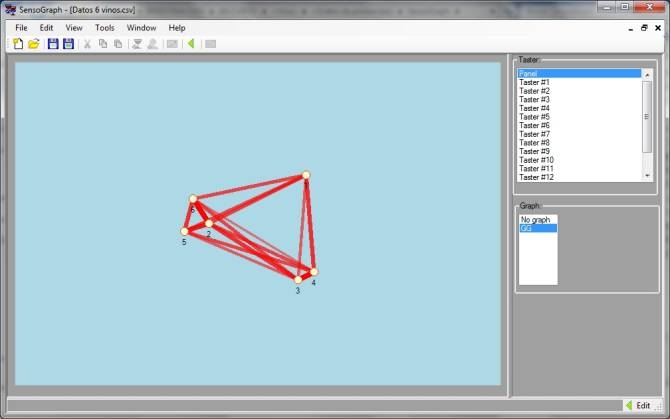Image resolution: width=670 pixels, height=419 pixels.
Task: Click the Paste icon in toolbar
Action: pos(118,44)
